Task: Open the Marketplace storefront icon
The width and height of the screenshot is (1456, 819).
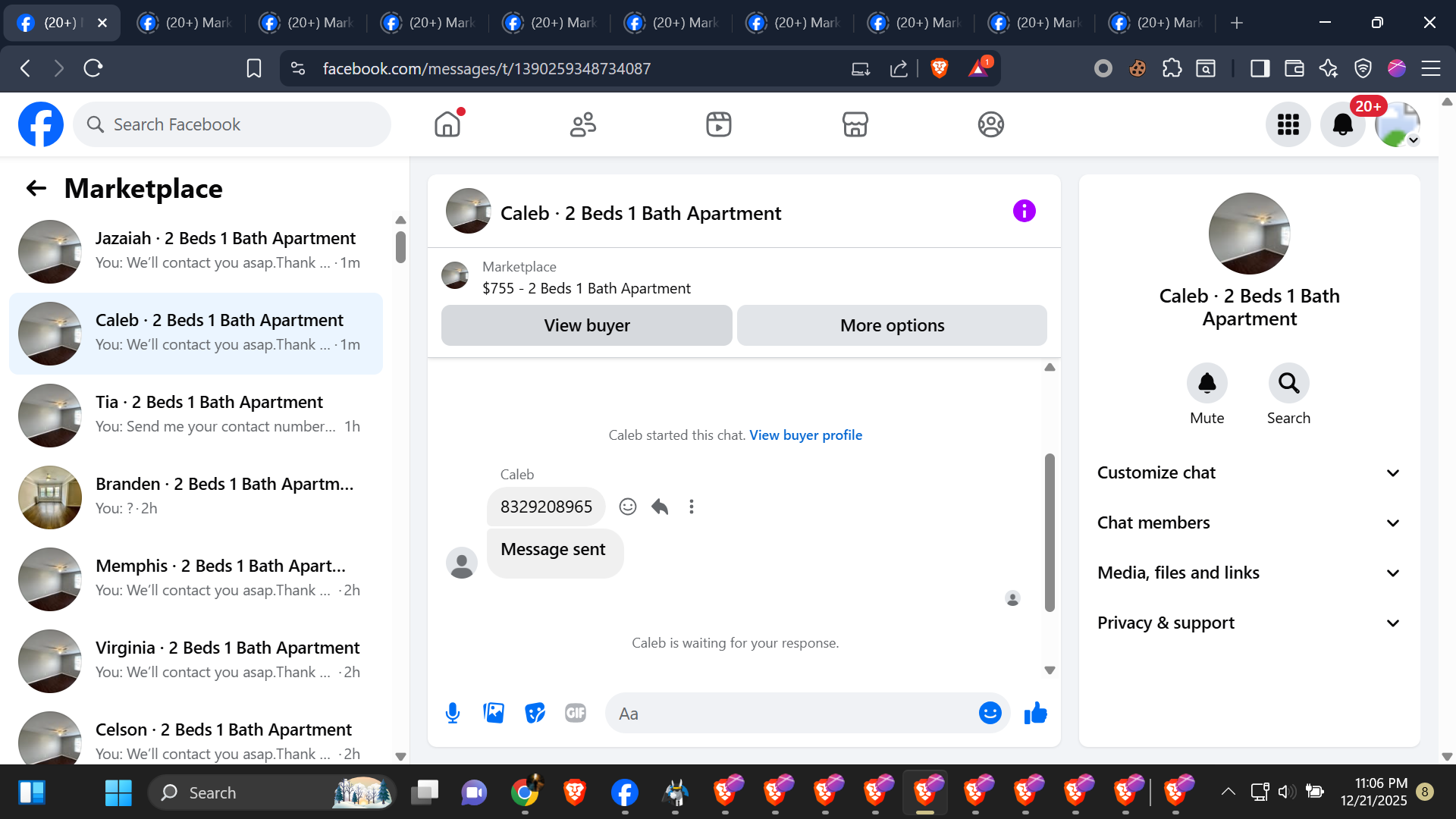Action: tap(855, 124)
